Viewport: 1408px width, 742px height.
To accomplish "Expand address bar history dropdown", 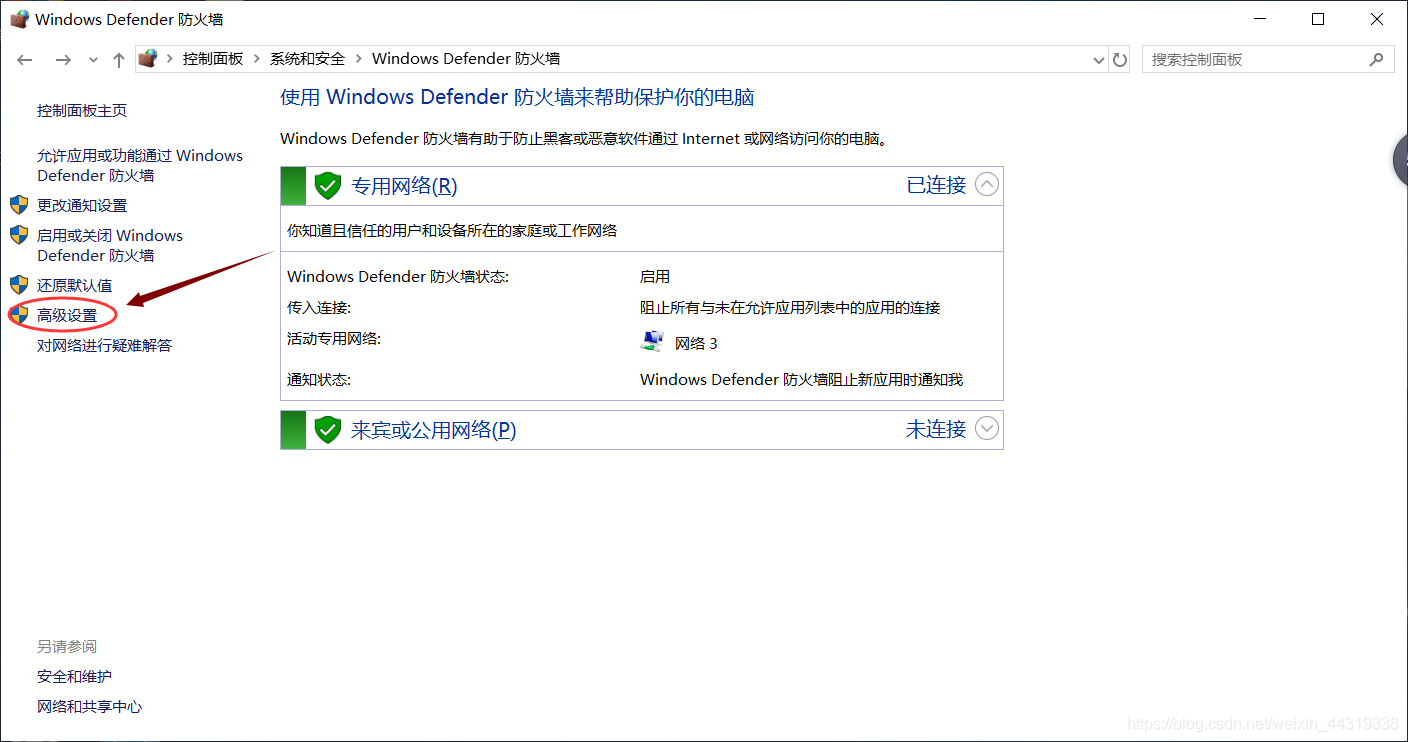I will point(1099,60).
